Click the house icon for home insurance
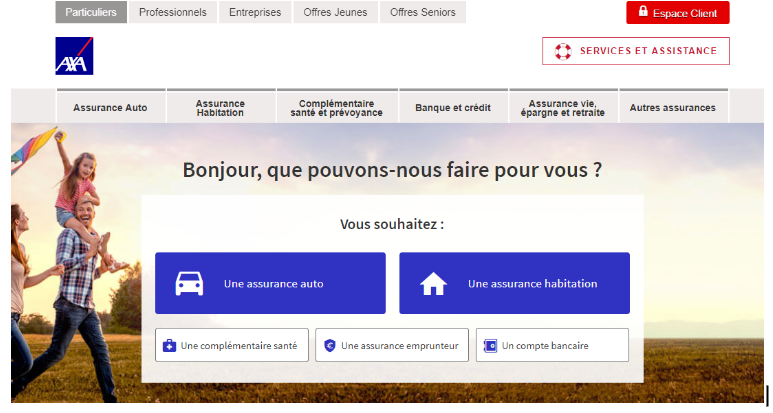The height and width of the screenshot is (413, 773). (x=433, y=283)
